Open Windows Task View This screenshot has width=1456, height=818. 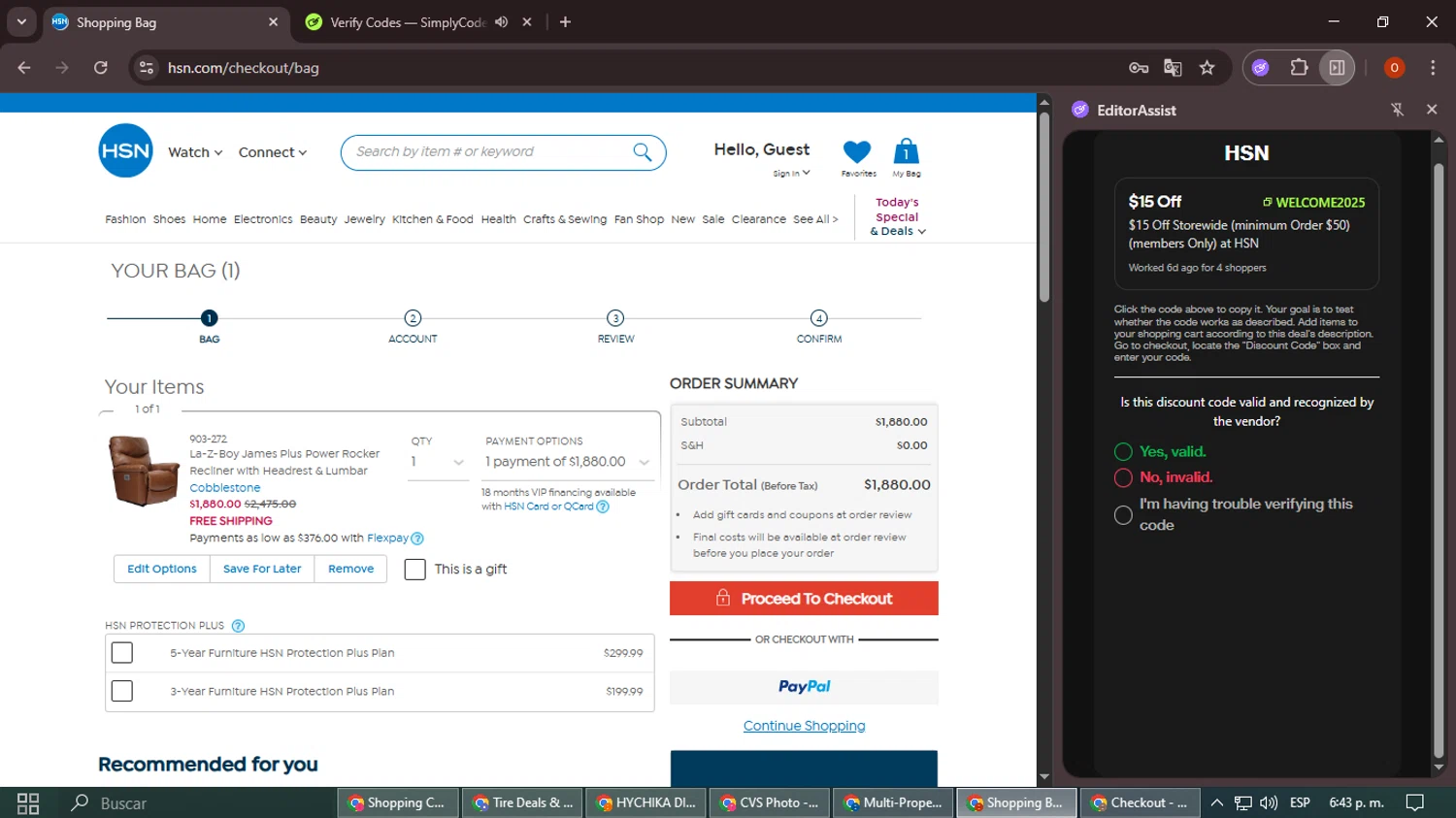[x=28, y=803]
